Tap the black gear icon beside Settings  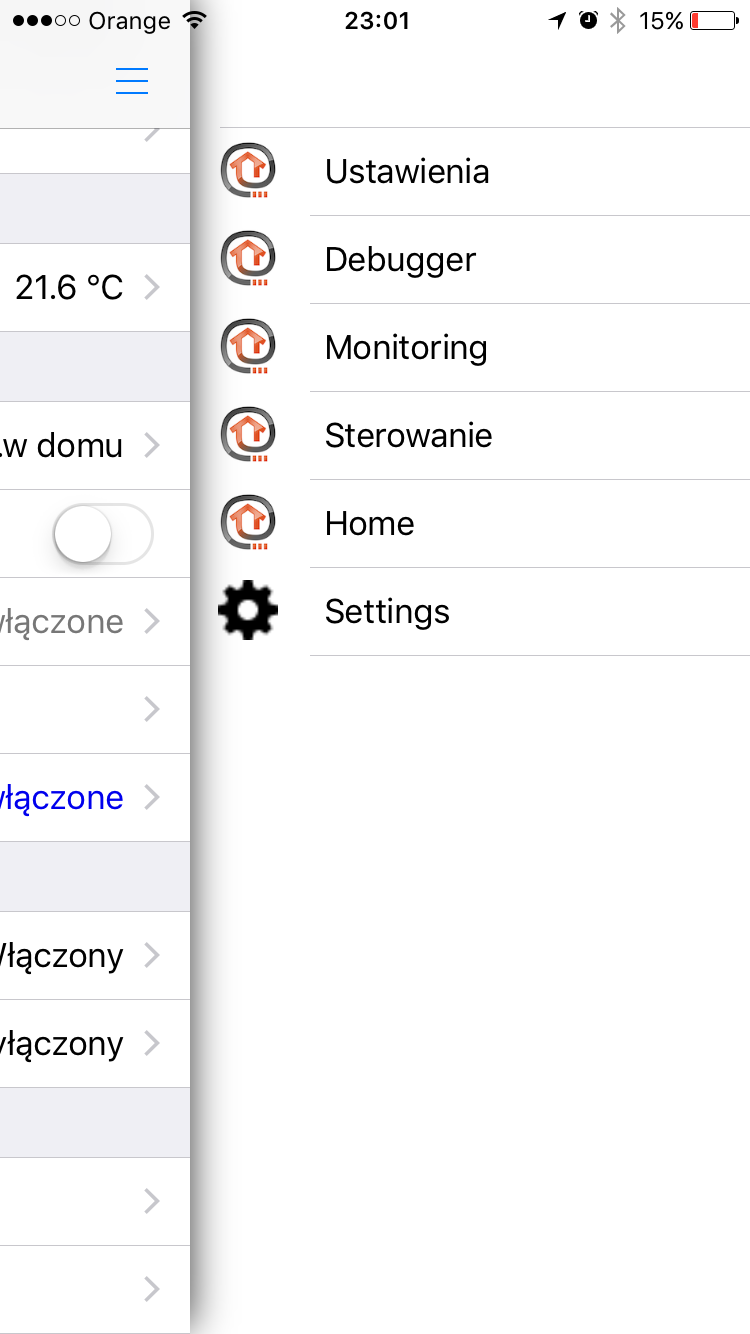coord(248,611)
